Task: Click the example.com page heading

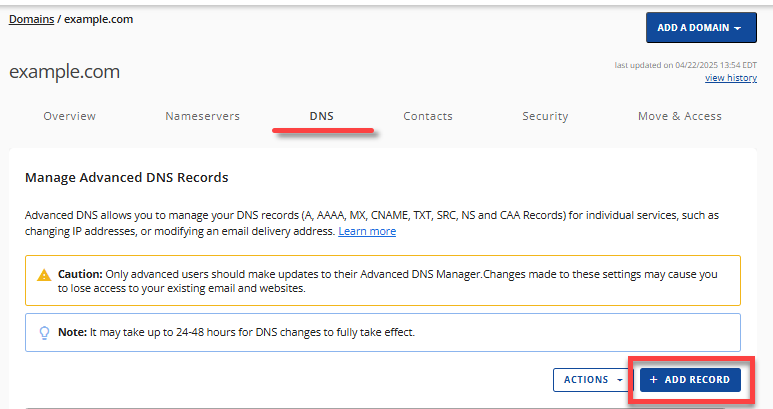Action: tap(65, 72)
